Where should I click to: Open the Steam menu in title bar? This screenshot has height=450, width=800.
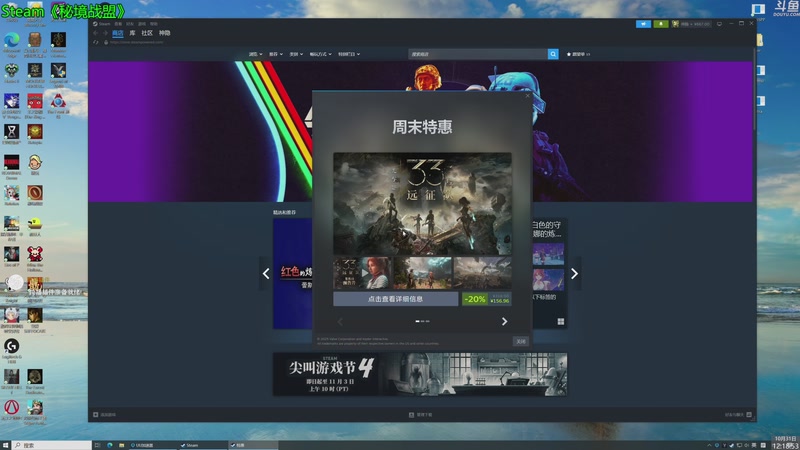(102, 24)
